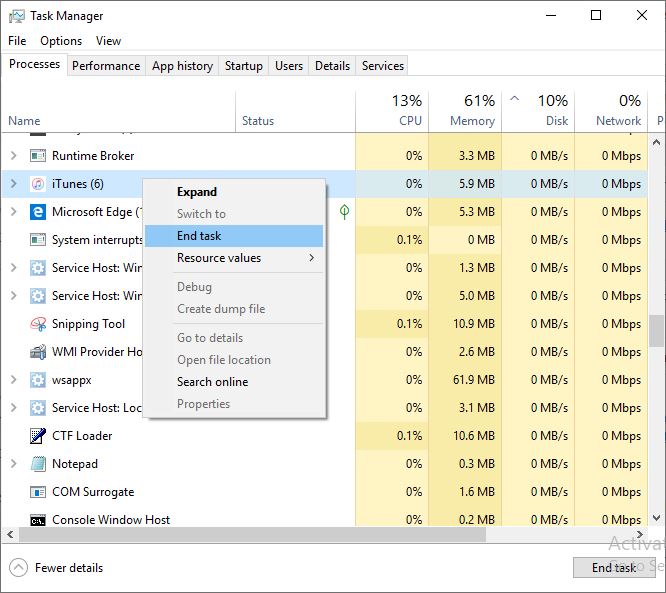Expand the Runtime Broker process group
This screenshot has width=666, height=593.
[14, 156]
